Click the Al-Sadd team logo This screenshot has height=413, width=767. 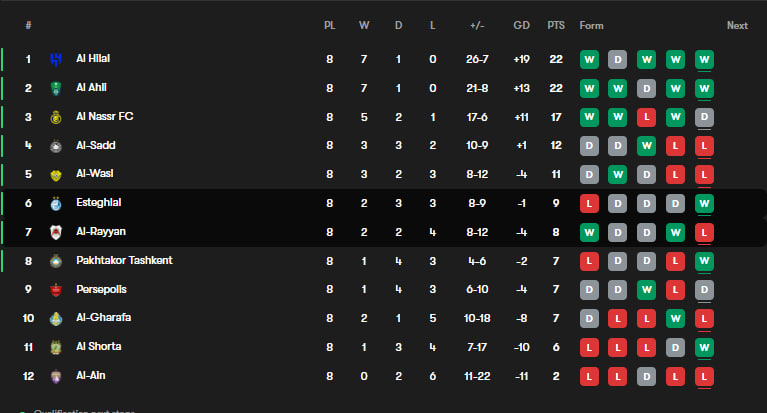pyautogui.click(x=56, y=146)
